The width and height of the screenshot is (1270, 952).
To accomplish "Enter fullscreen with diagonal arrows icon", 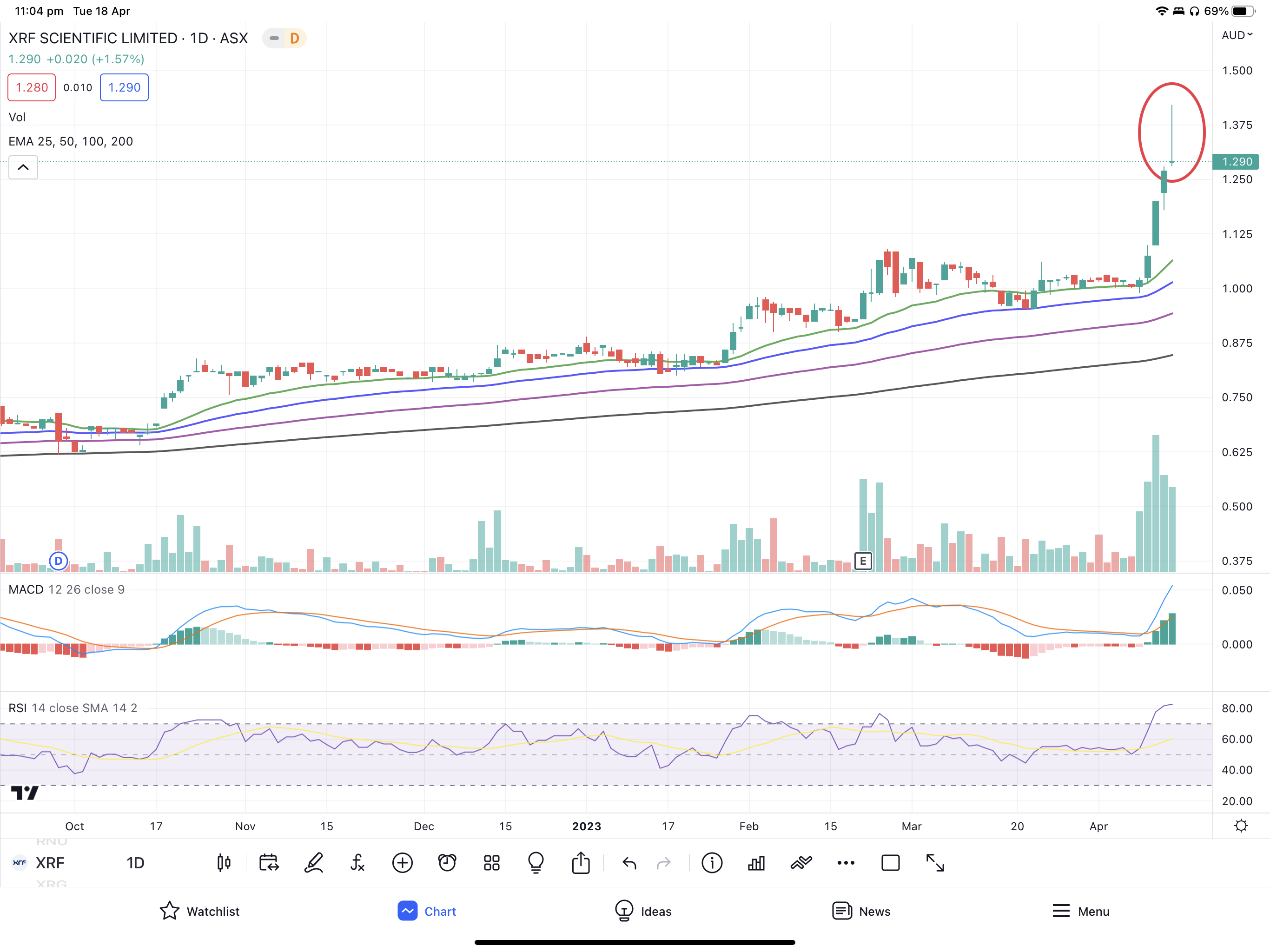I will pos(935,862).
